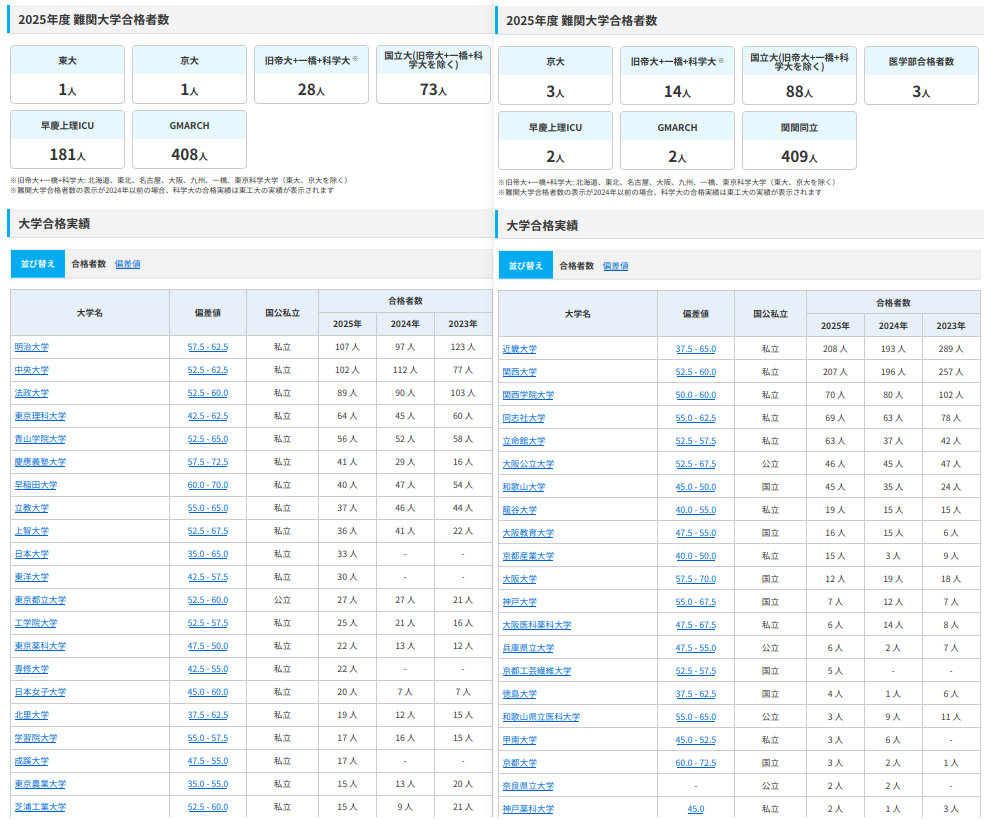
Task: Click the 208 人 cell for 近畿大学
Action: pyautogui.click(x=835, y=349)
